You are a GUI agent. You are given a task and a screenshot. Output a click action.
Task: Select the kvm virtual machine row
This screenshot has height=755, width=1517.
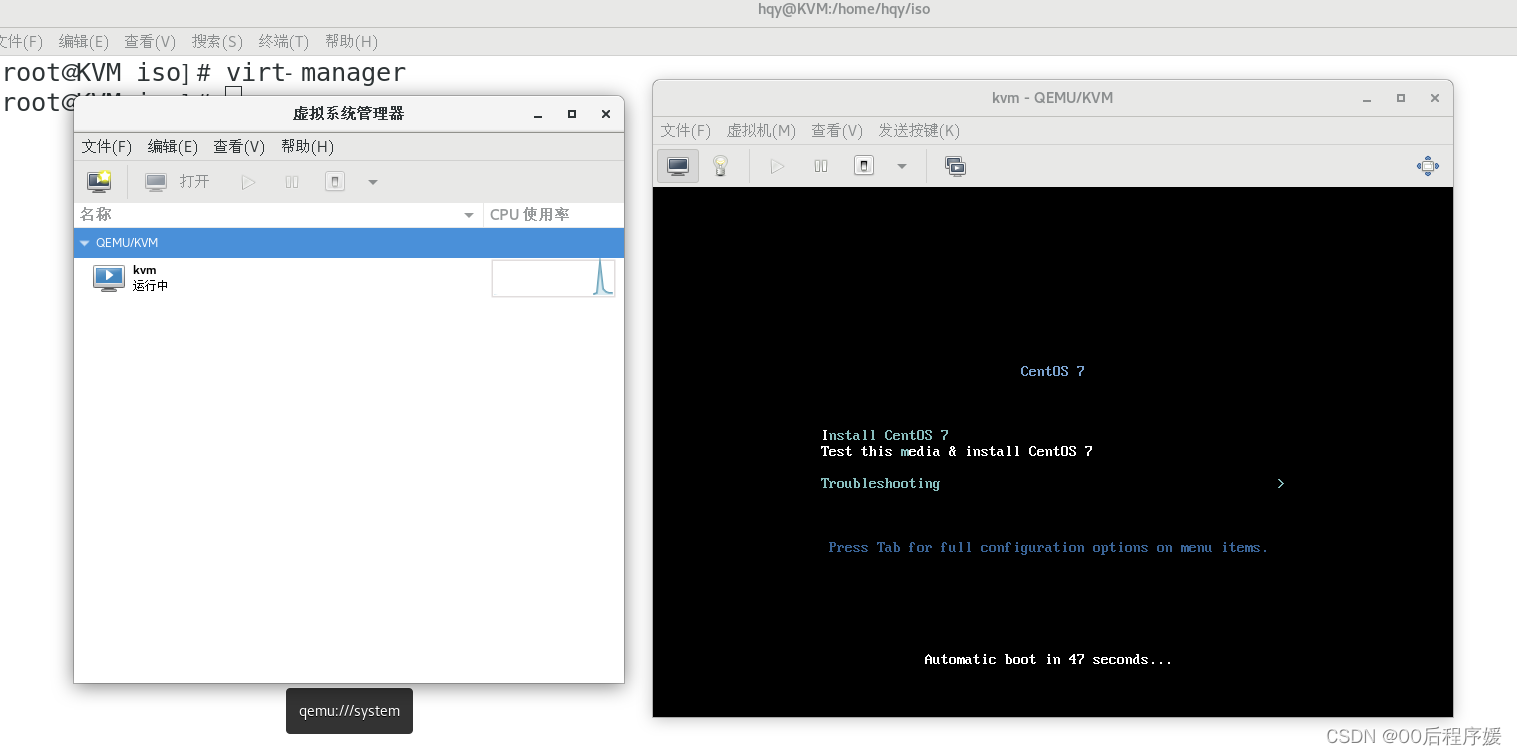click(349, 278)
